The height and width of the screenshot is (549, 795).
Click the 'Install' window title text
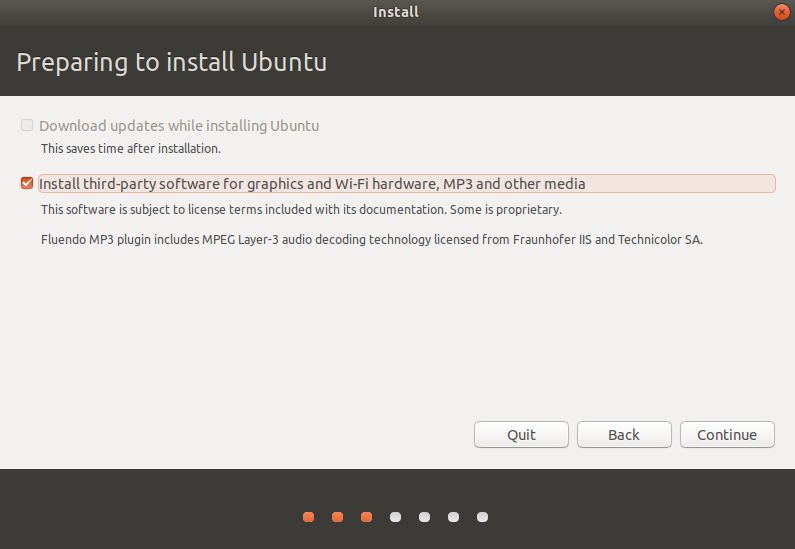pyautogui.click(x=396, y=12)
